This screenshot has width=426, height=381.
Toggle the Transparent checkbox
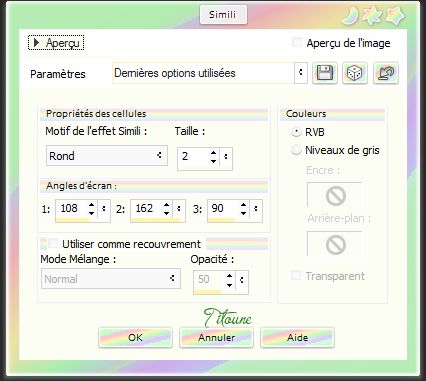[296, 275]
